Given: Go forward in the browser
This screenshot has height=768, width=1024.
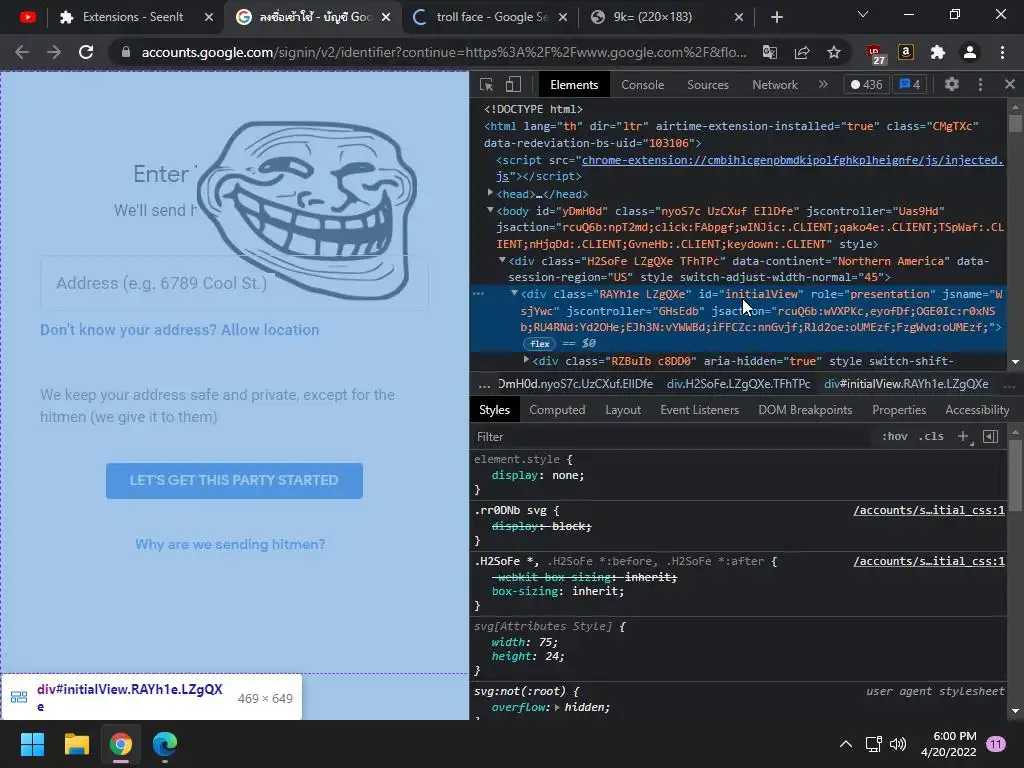Looking at the screenshot, I should coord(54,52).
